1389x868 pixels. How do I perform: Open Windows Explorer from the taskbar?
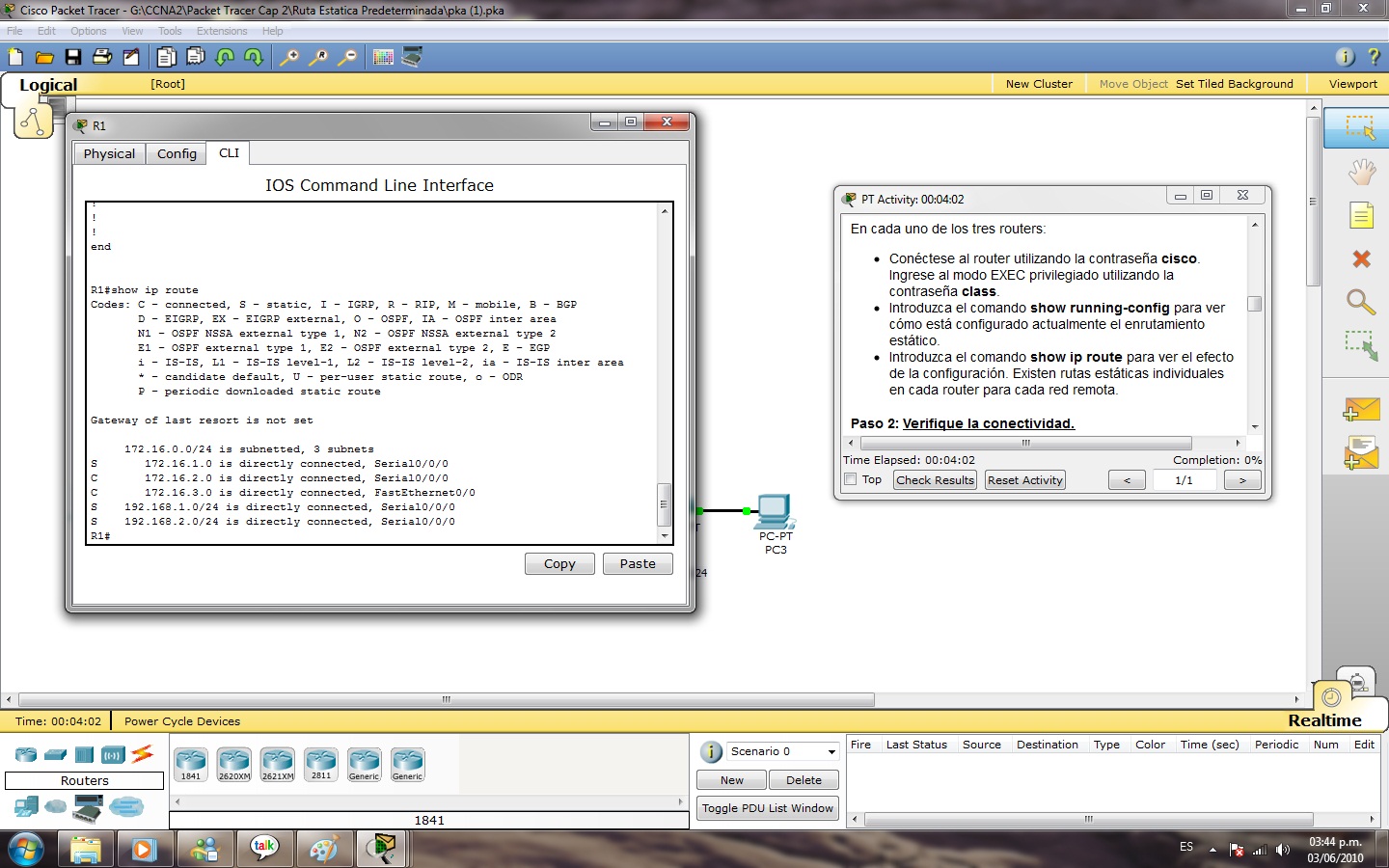pos(86,850)
